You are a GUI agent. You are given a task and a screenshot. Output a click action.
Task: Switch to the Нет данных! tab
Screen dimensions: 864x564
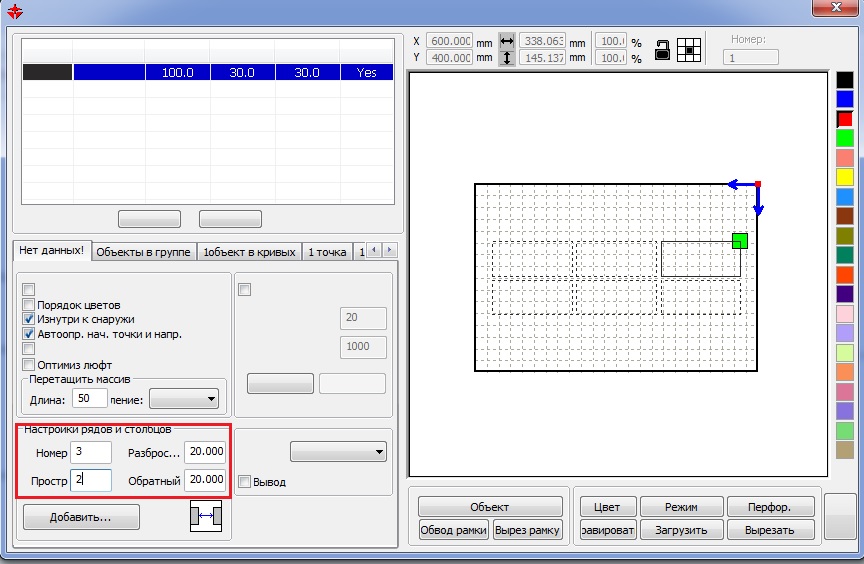(52, 250)
